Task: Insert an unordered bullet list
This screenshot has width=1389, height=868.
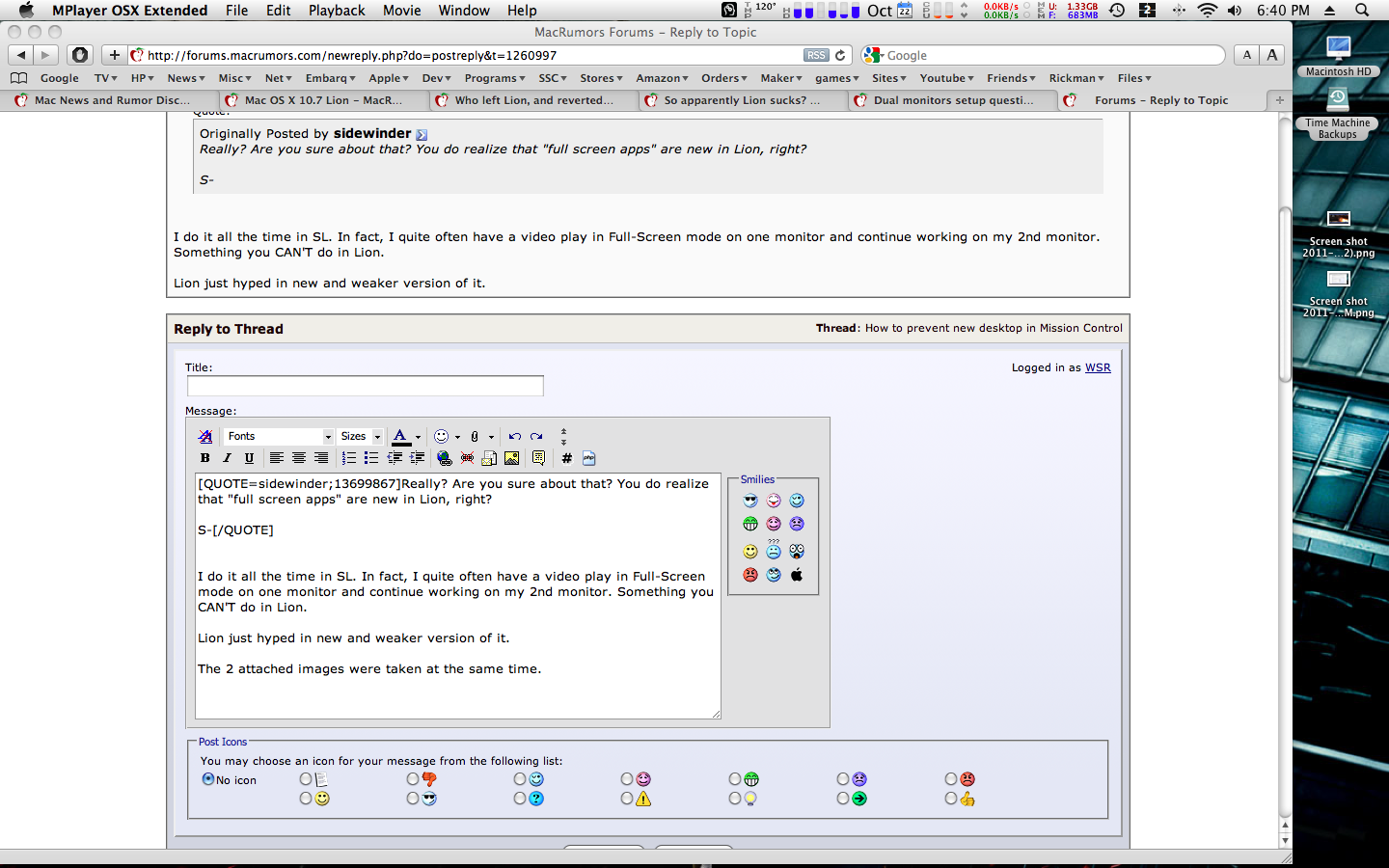Action: (371, 458)
